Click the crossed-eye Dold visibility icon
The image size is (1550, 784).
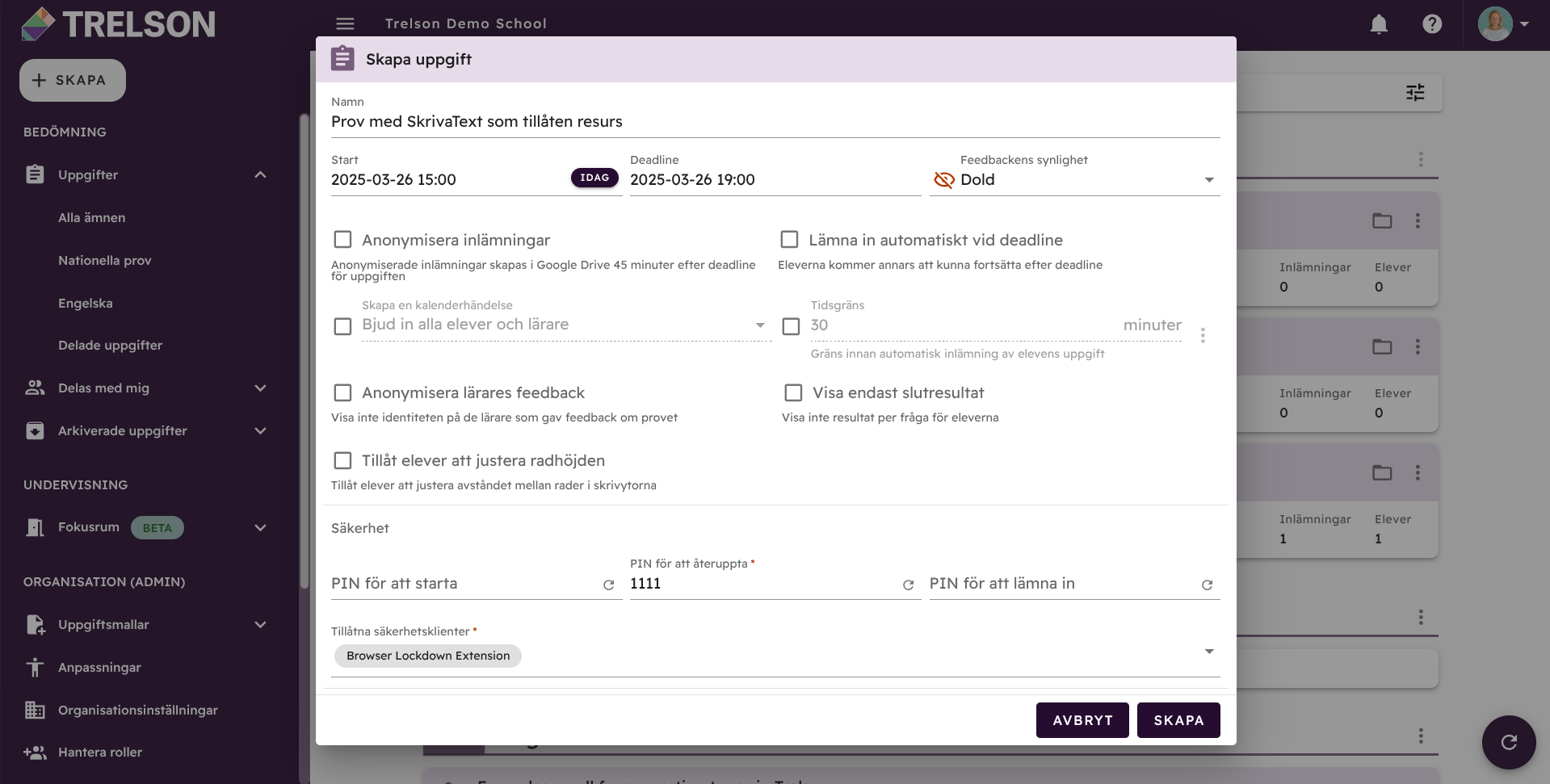[x=943, y=180]
